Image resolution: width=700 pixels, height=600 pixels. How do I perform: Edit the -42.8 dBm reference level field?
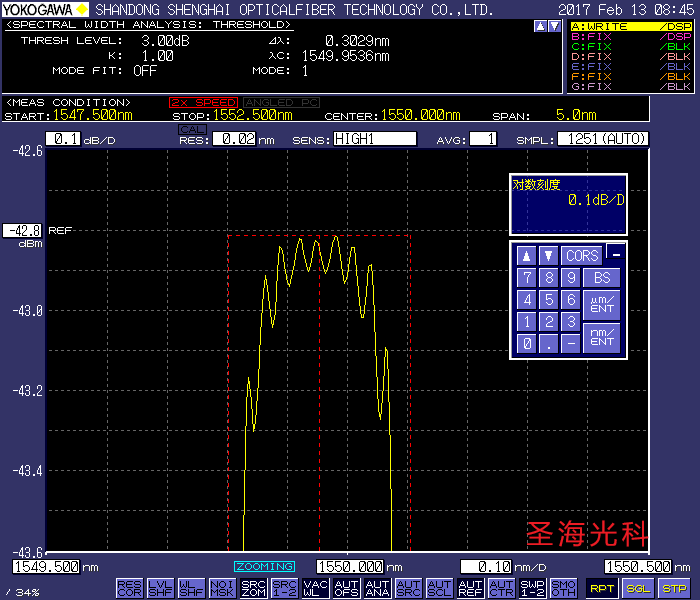pos(22,231)
